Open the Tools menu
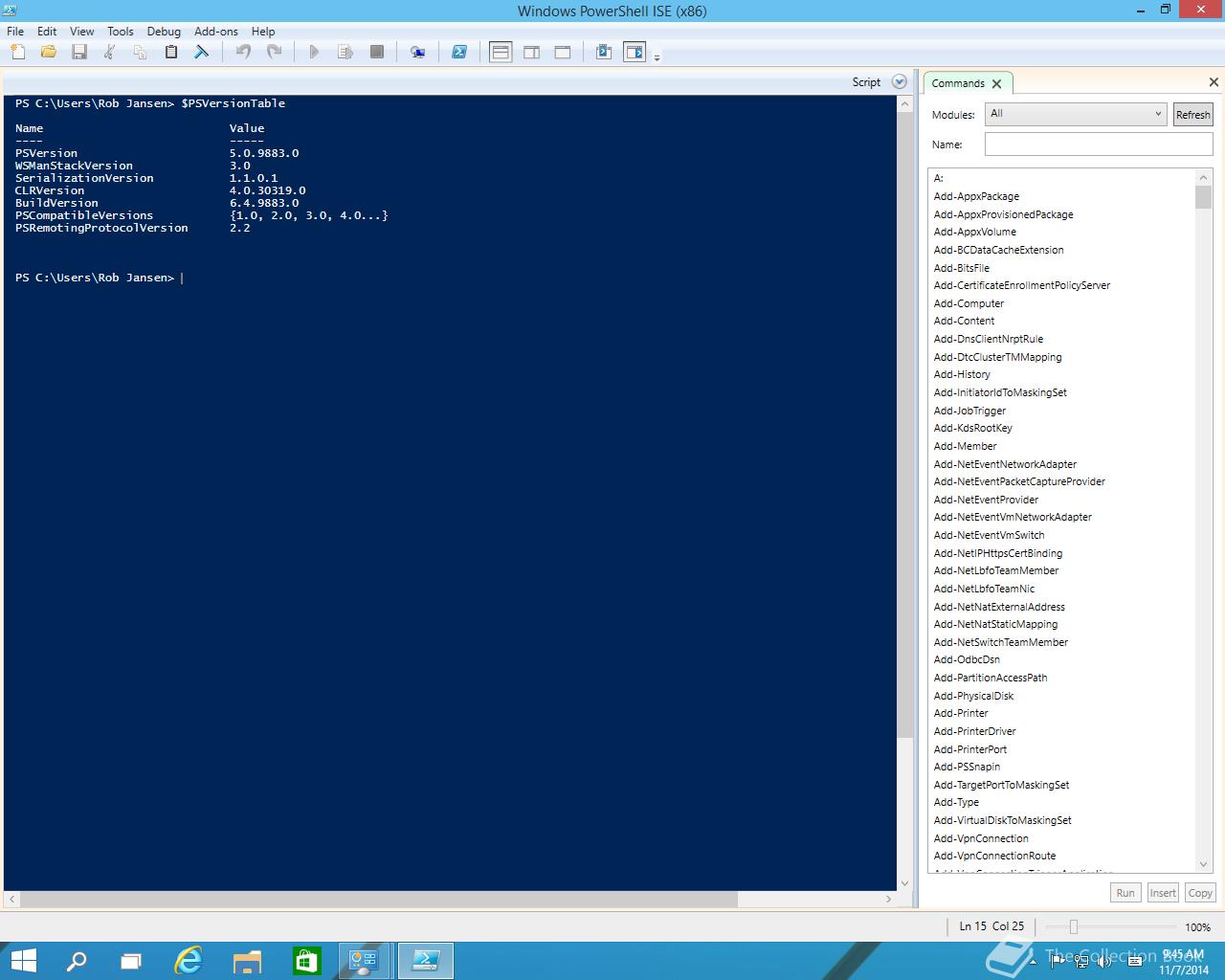The image size is (1225, 980). (x=121, y=32)
